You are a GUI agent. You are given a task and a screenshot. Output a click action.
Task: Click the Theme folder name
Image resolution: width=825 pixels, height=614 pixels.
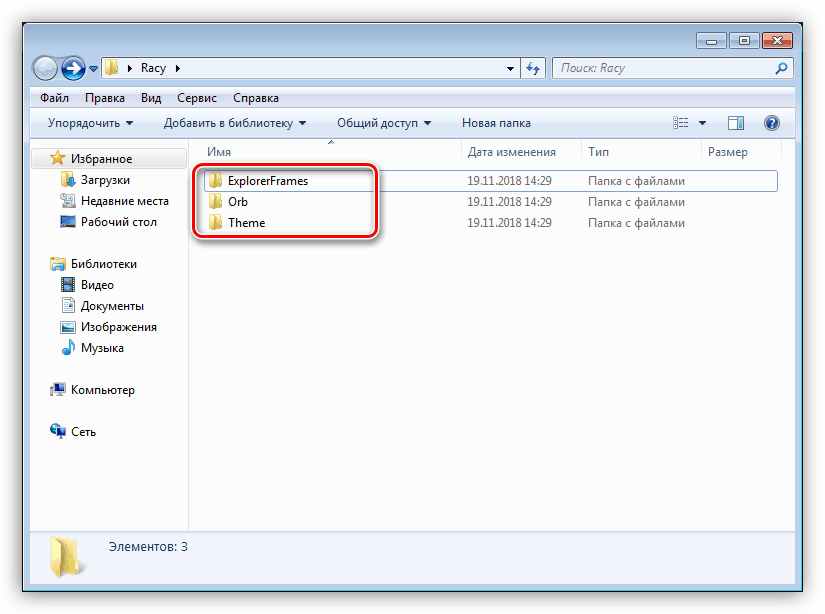[x=246, y=223]
